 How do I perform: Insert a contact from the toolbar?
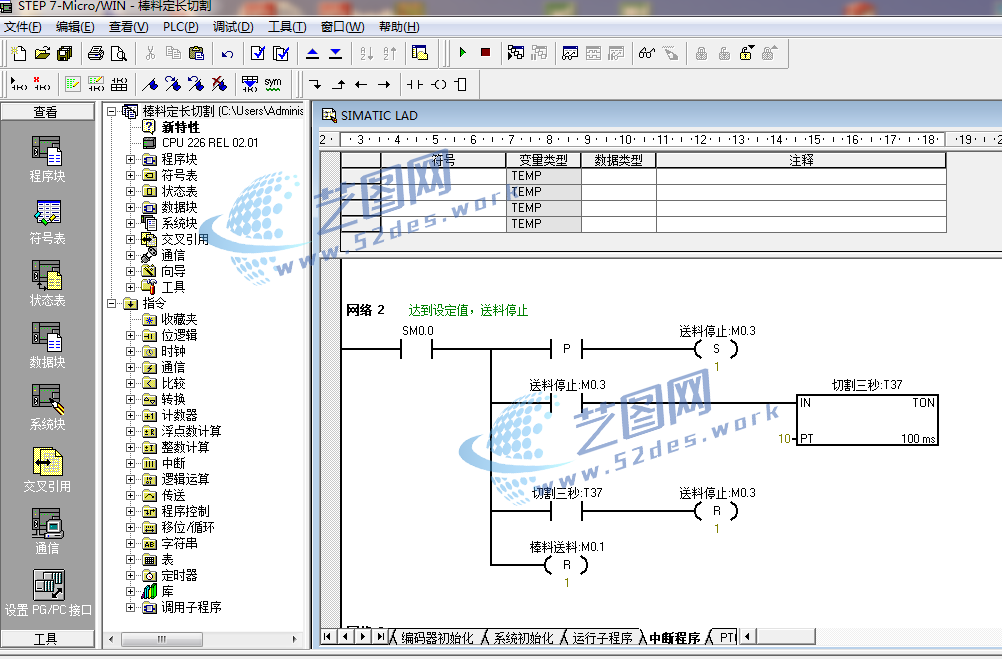(x=415, y=84)
